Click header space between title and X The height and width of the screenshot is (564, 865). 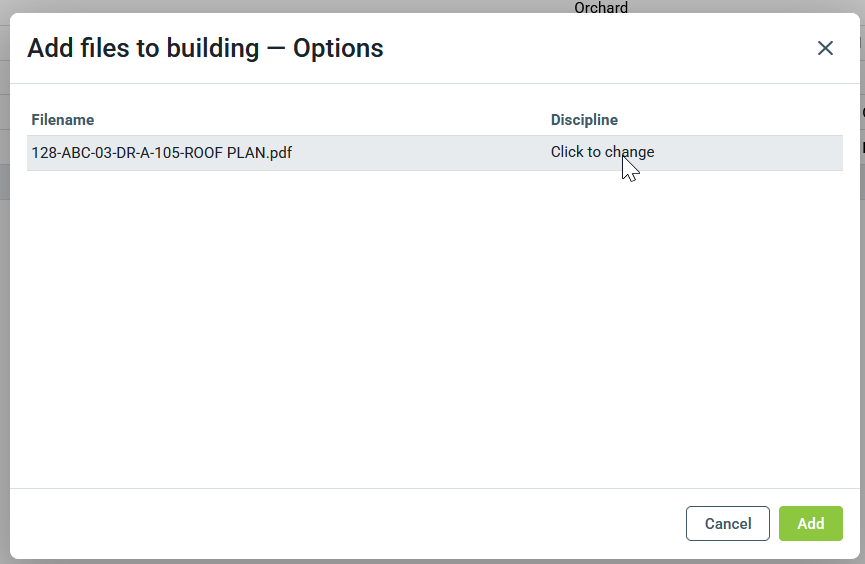pos(600,48)
